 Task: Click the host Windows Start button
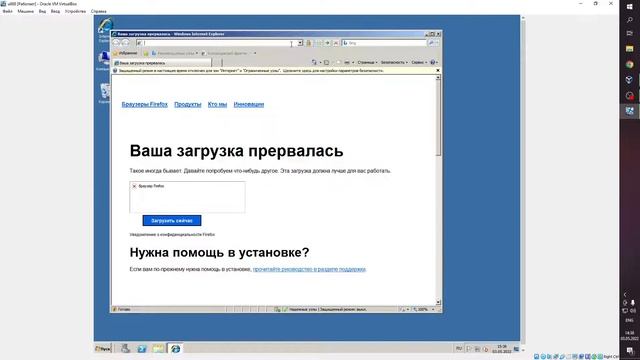click(x=629, y=7)
